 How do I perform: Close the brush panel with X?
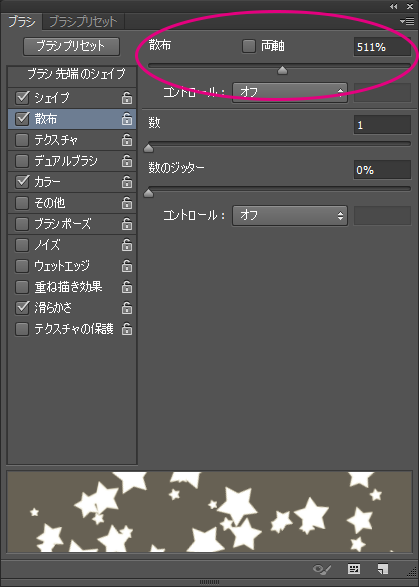410,6
